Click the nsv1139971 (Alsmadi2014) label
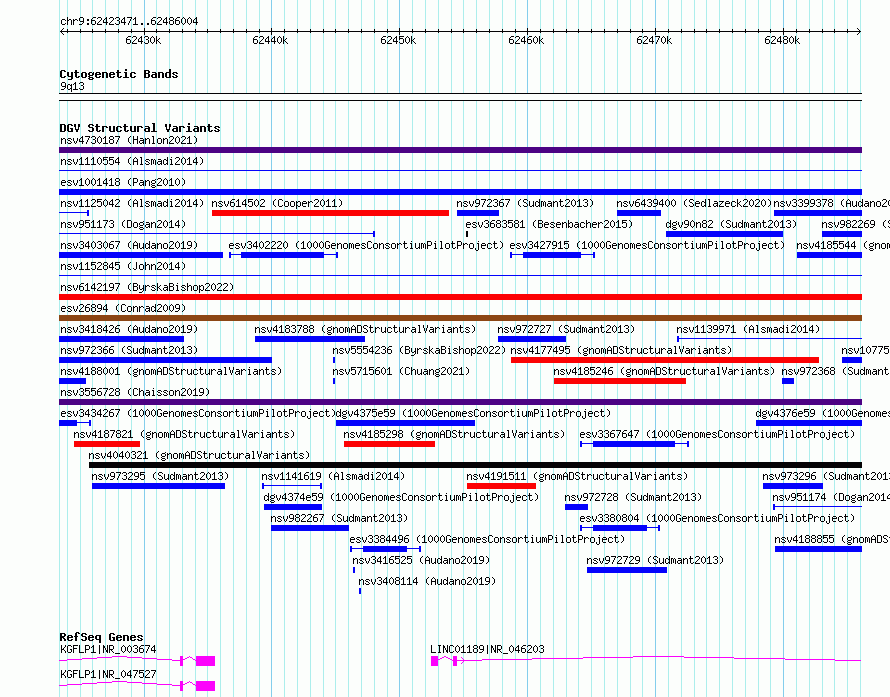The image size is (890, 697). click(x=748, y=329)
